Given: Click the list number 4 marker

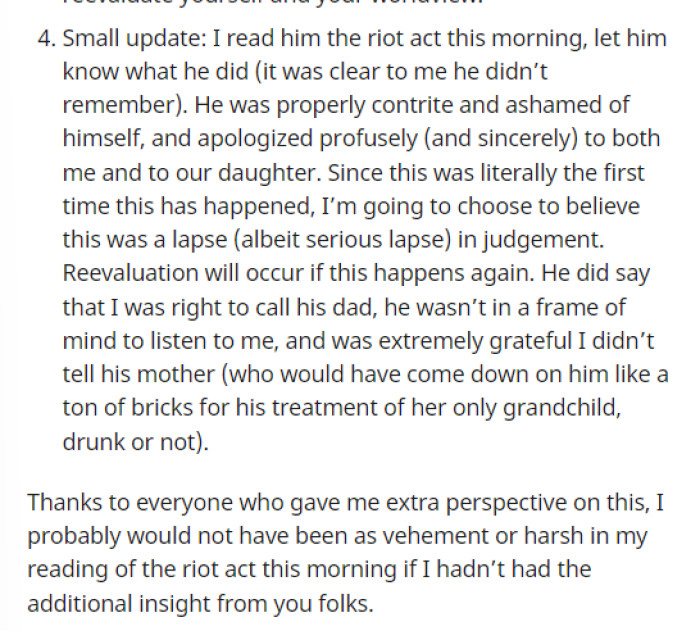Looking at the screenshot, I should pyautogui.click(x=46, y=38).
